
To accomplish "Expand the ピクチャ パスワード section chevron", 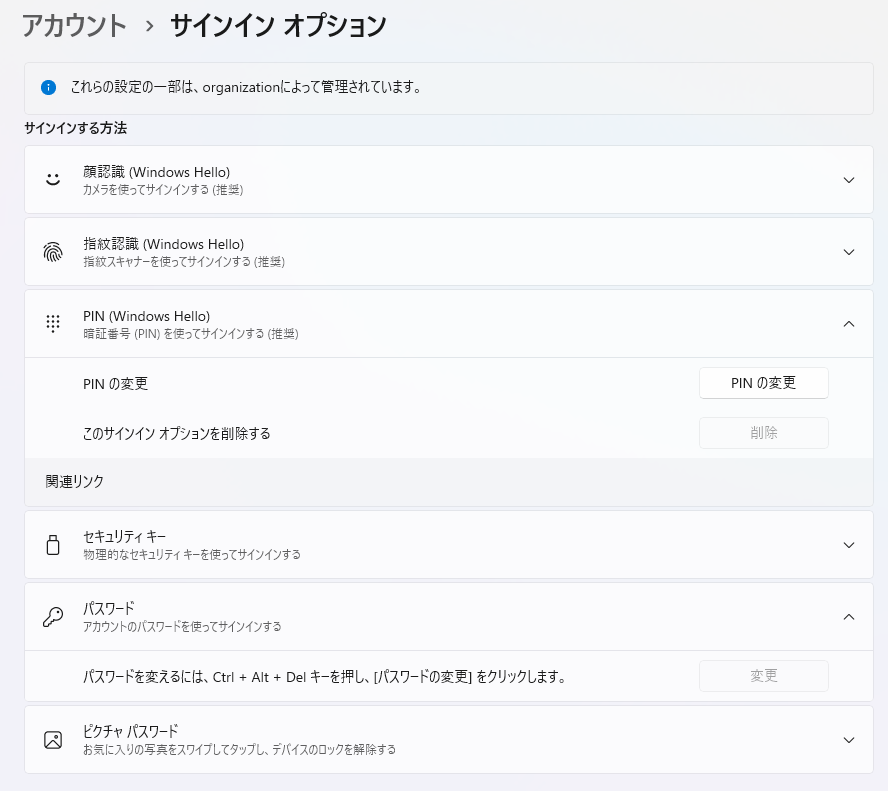I will (x=848, y=740).
